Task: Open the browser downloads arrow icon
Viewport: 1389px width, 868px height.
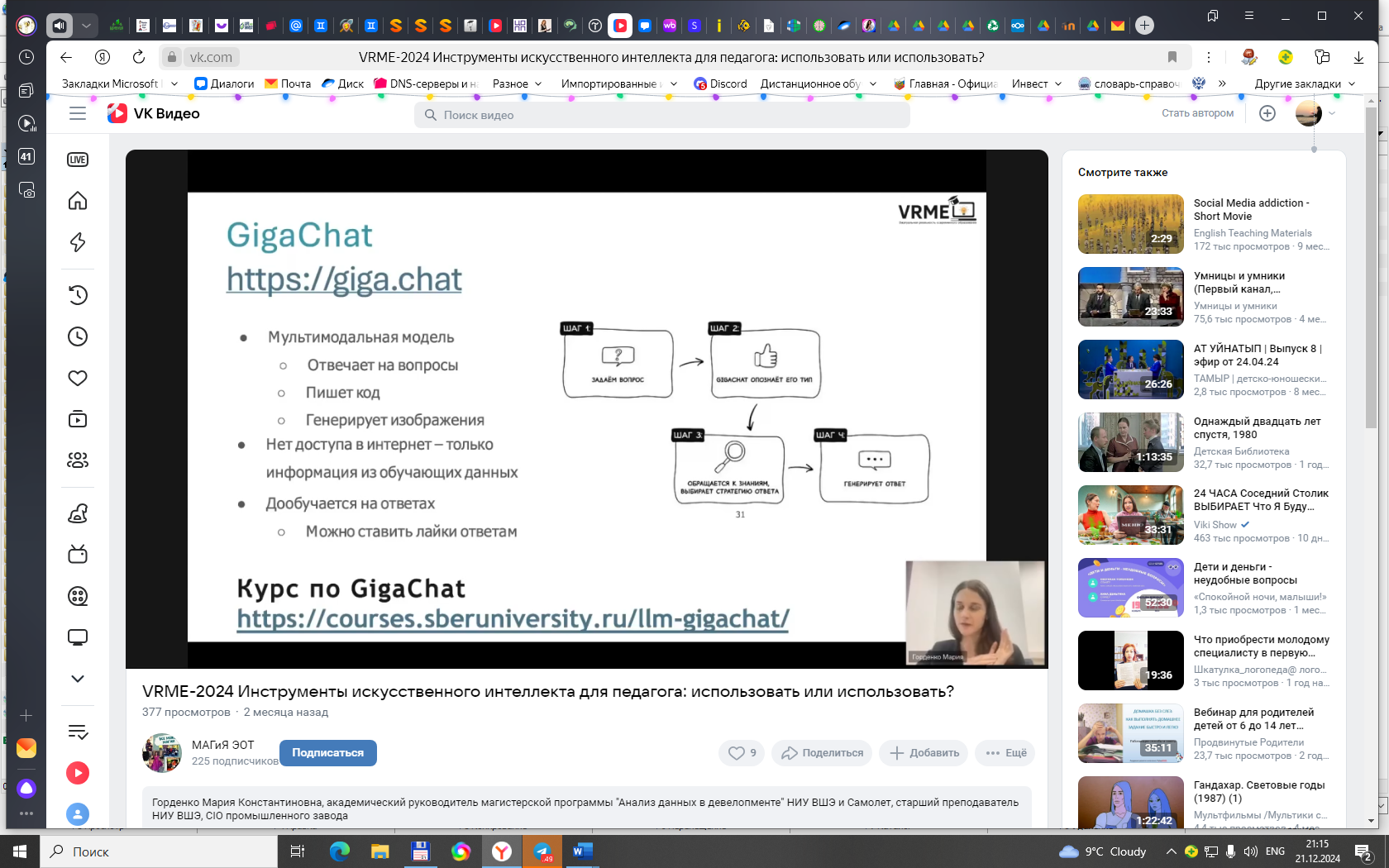Action: (x=1358, y=57)
